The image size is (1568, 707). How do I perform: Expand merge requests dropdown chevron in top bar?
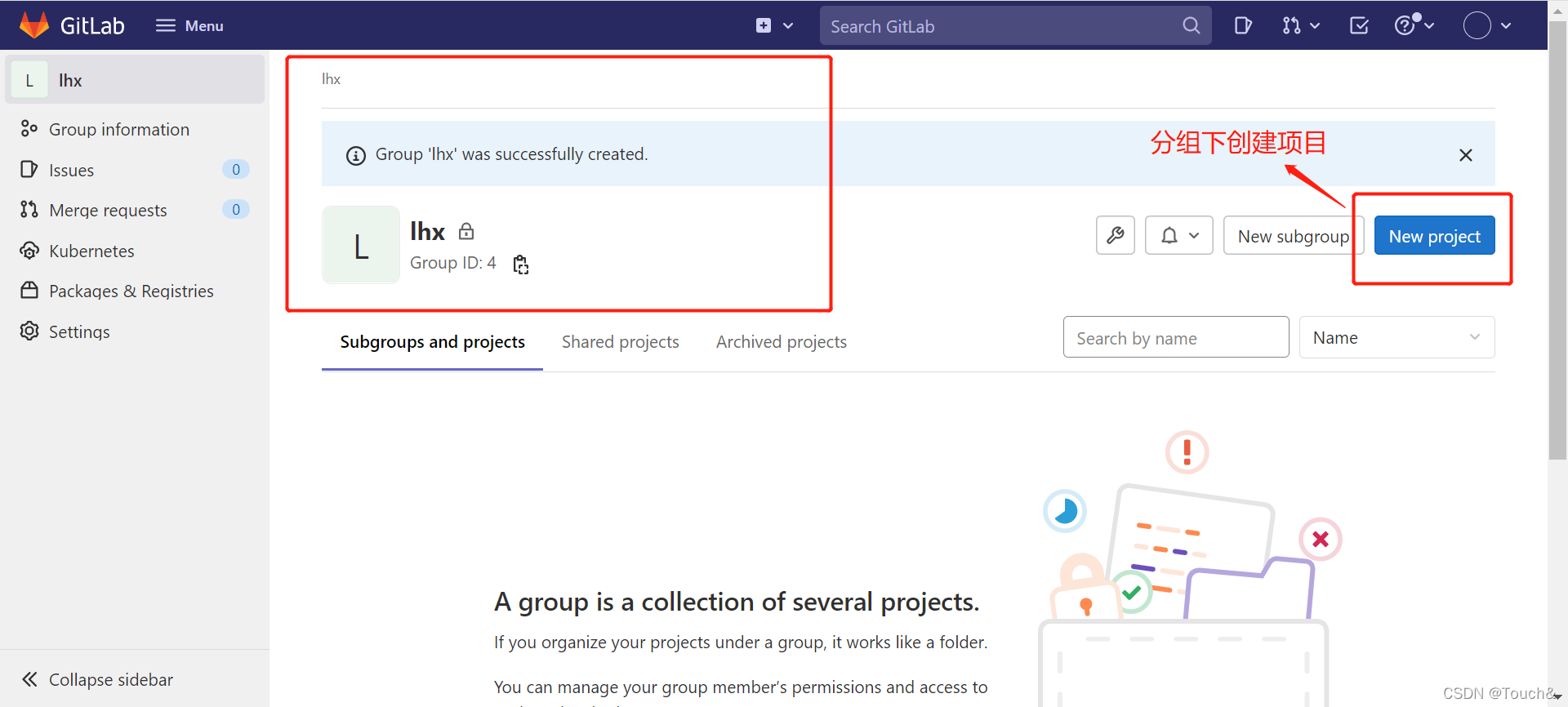pos(1315,25)
